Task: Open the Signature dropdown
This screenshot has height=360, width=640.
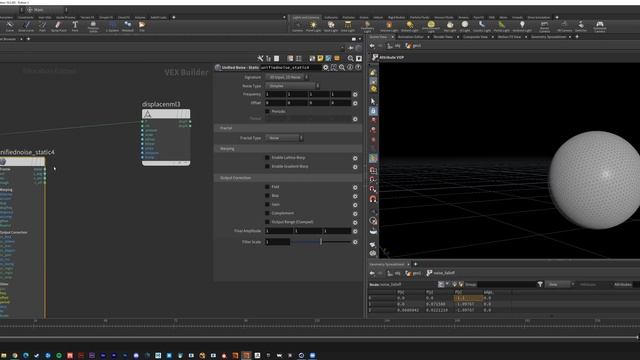Action: pyautogui.click(x=287, y=77)
